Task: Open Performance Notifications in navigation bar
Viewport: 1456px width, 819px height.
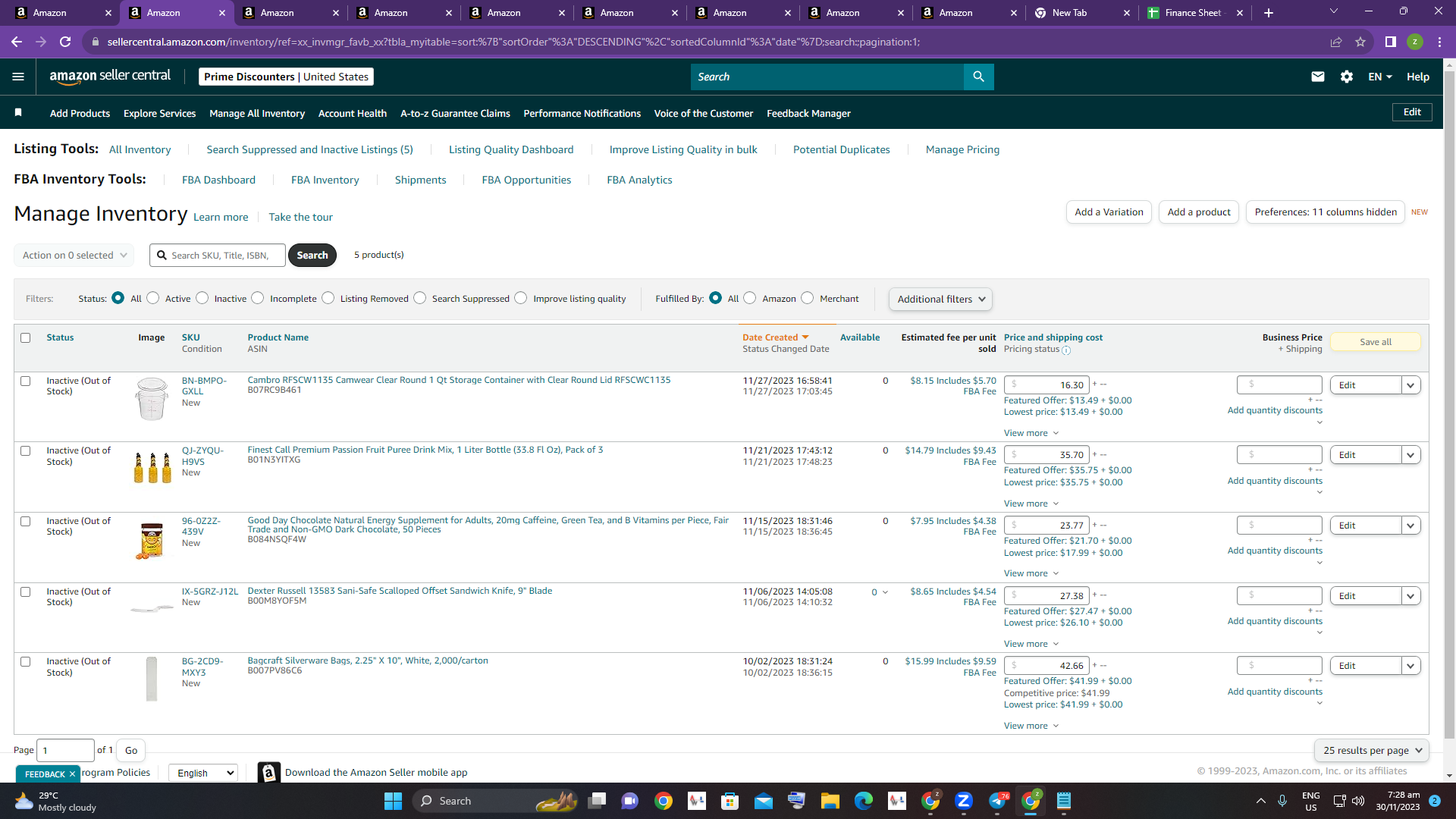Action: pos(582,113)
